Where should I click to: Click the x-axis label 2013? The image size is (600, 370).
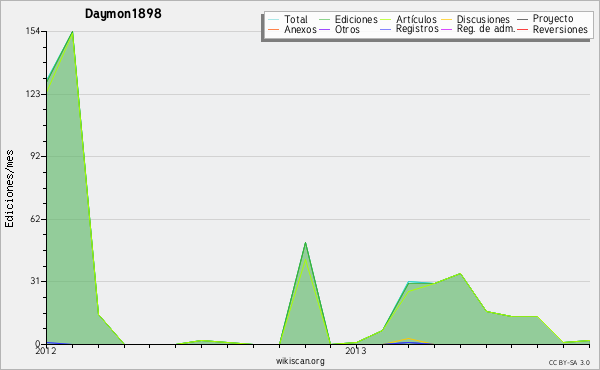tap(356, 350)
